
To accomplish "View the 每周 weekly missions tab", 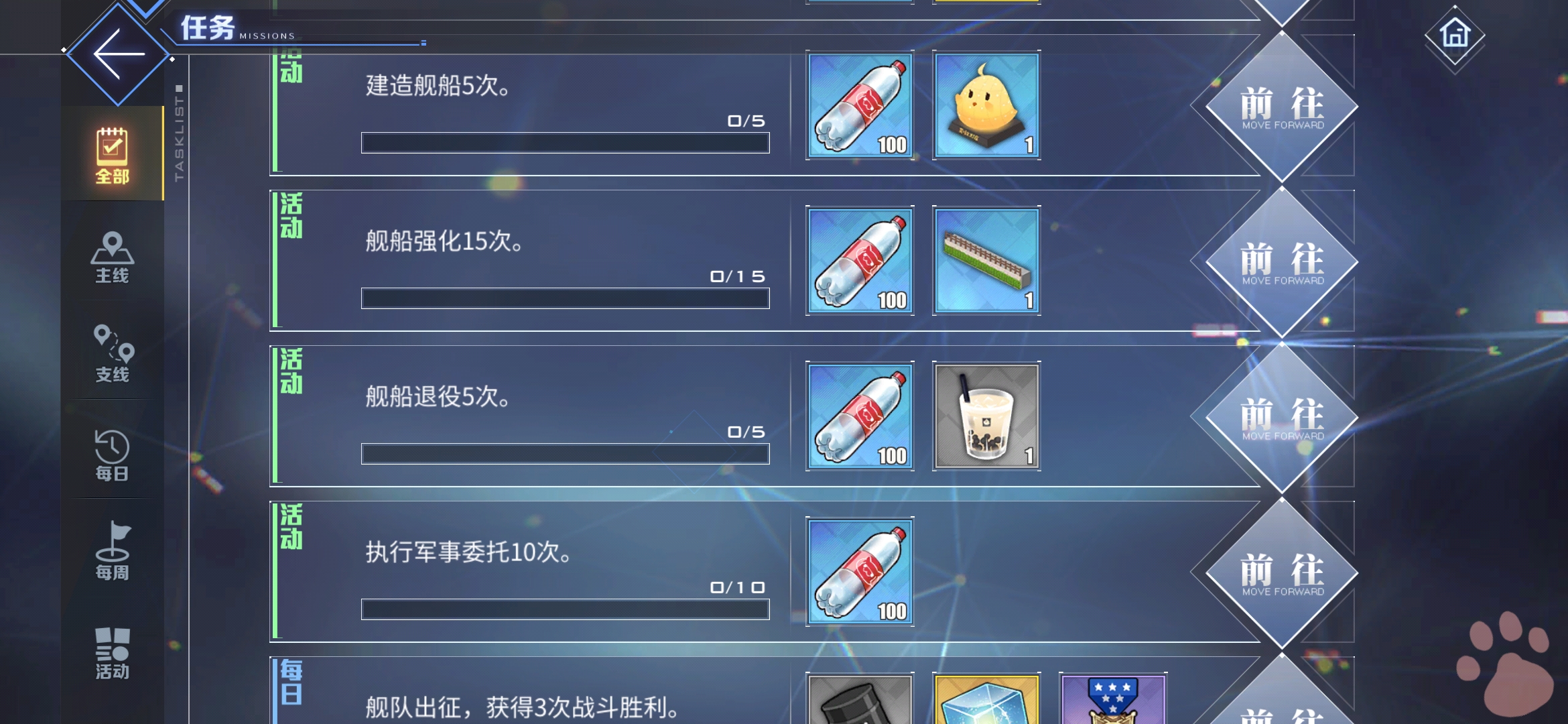I will 112,551.
